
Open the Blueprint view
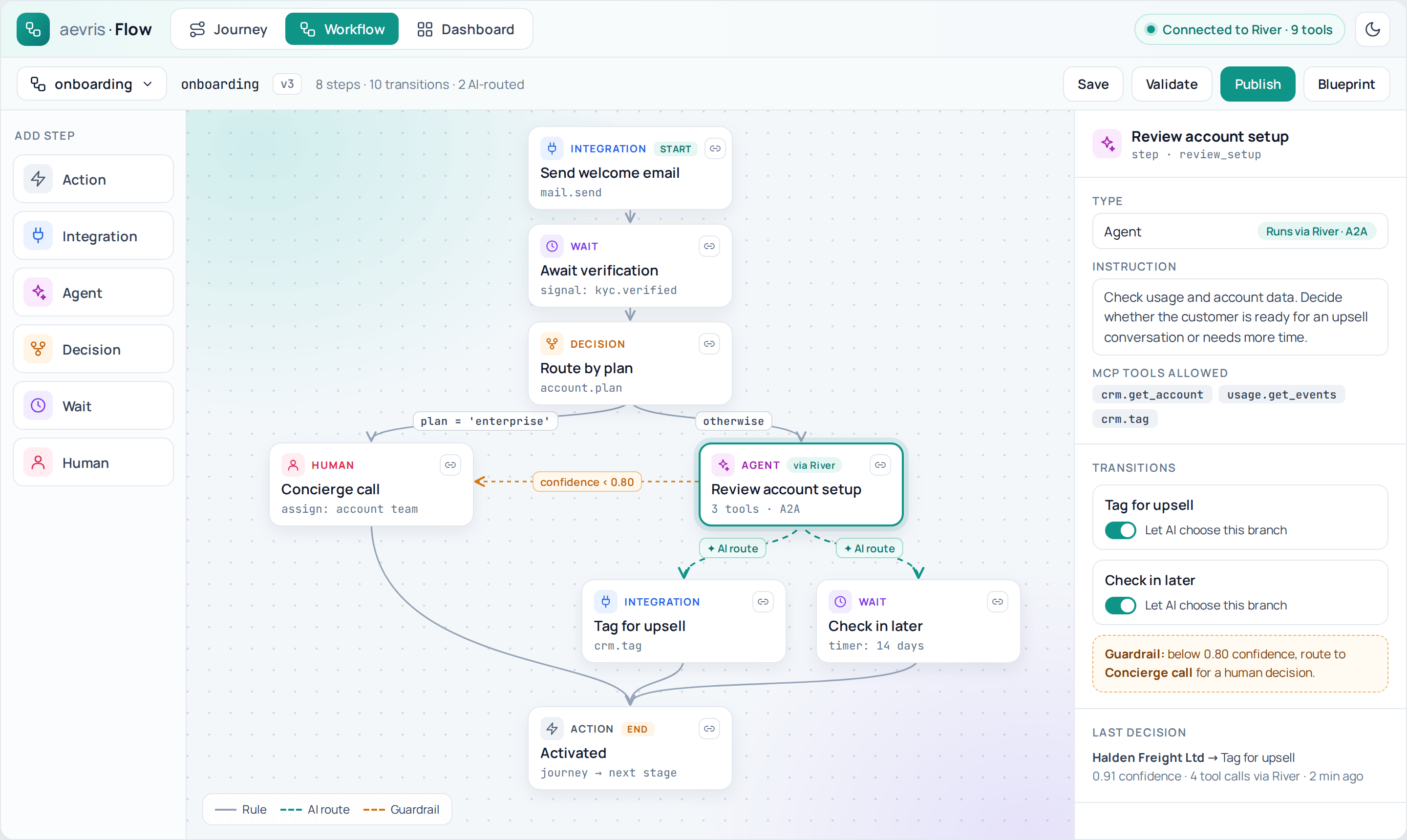pyautogui.click(x=1346, y=84)
